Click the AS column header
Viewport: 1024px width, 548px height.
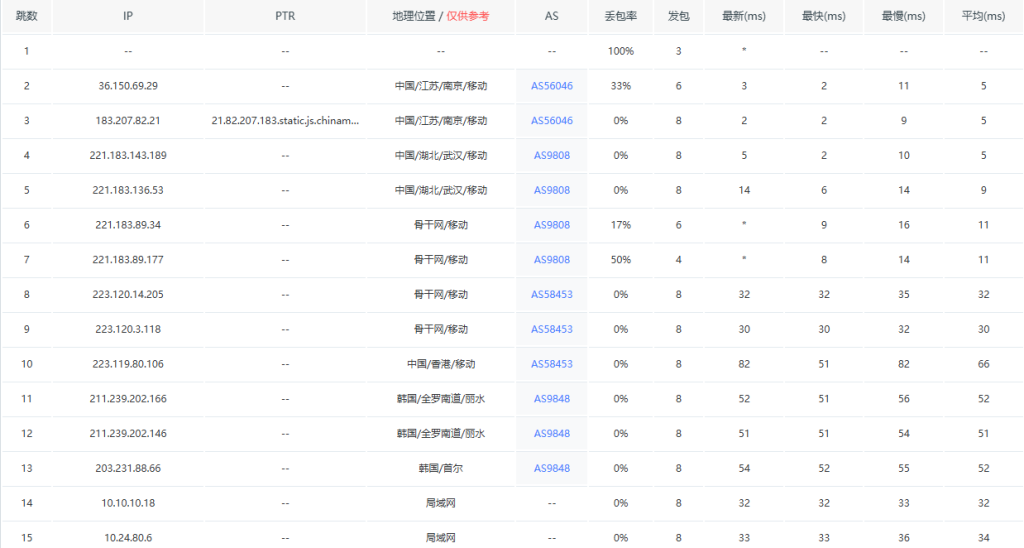tap(551, 16)
